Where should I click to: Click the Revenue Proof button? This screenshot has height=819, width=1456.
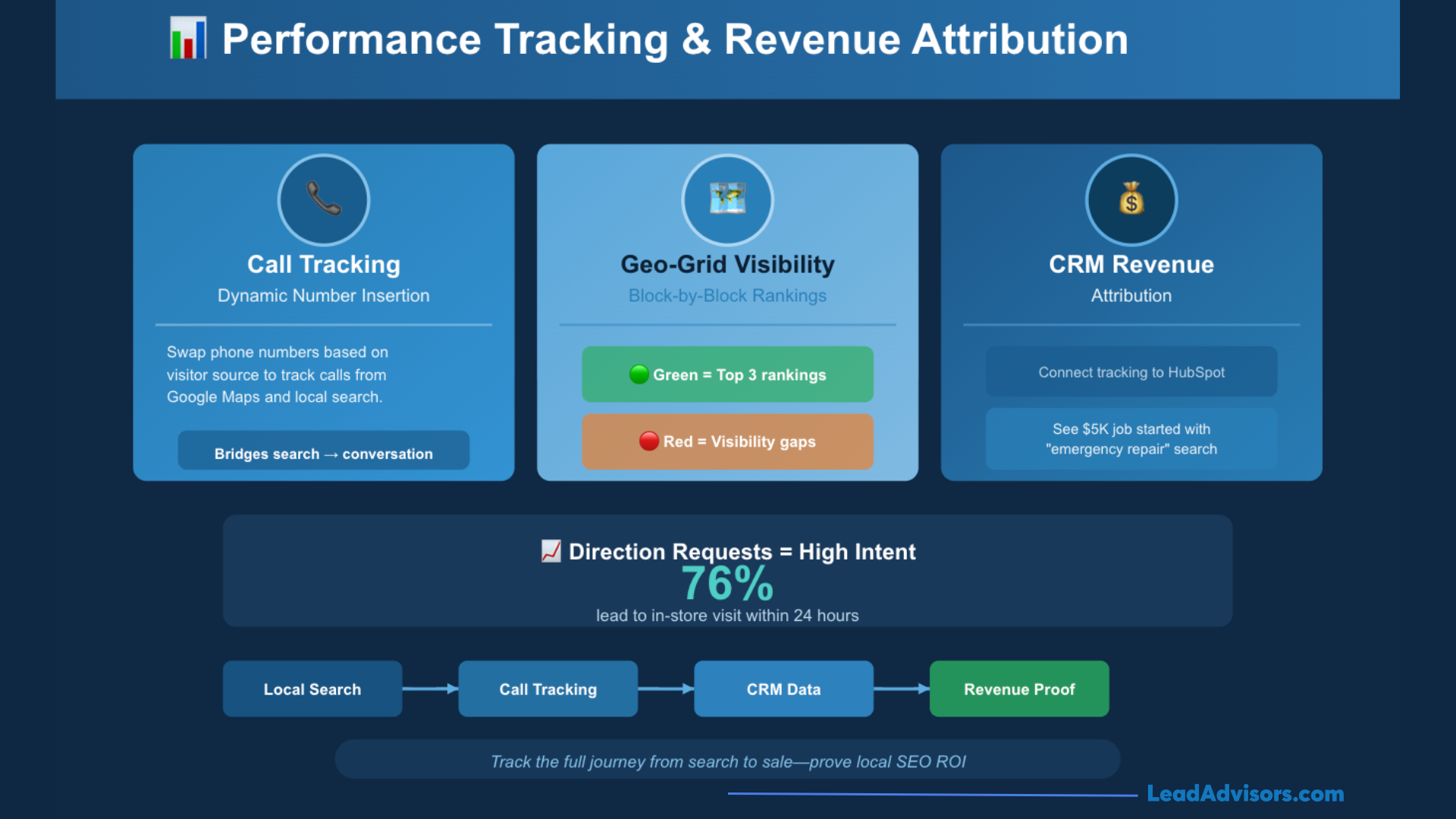pos(1019,689)
